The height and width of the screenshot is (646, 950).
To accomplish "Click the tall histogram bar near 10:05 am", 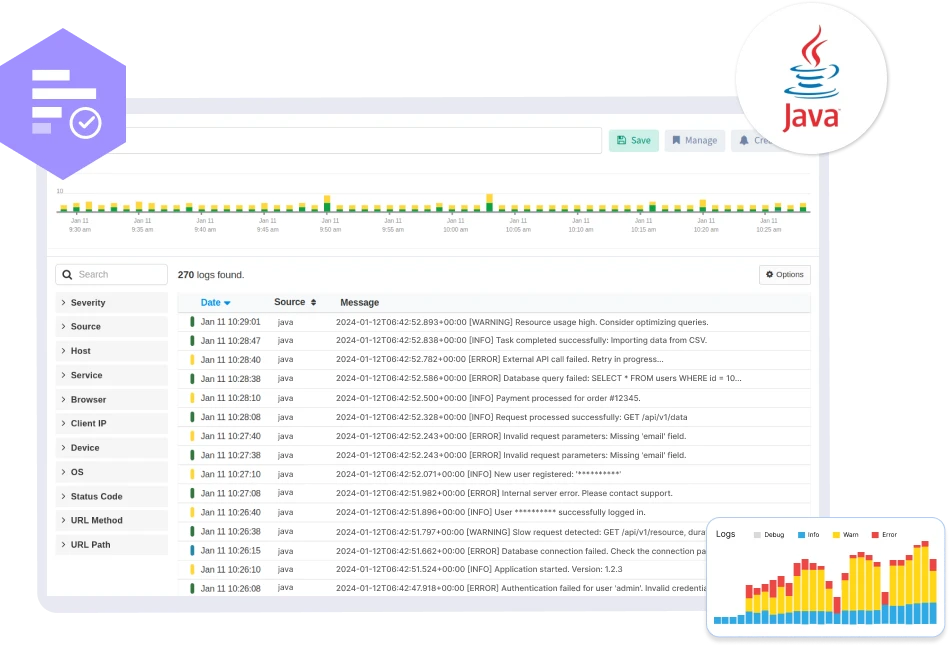I will [x=490, y=203].
